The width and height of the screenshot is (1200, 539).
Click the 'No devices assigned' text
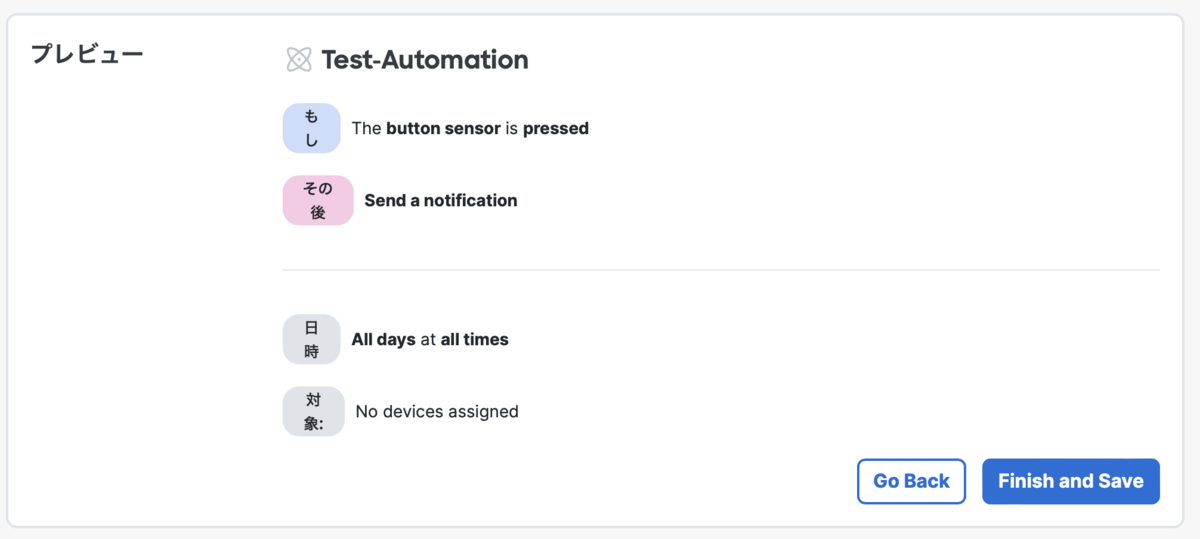[x=437, y=411]
